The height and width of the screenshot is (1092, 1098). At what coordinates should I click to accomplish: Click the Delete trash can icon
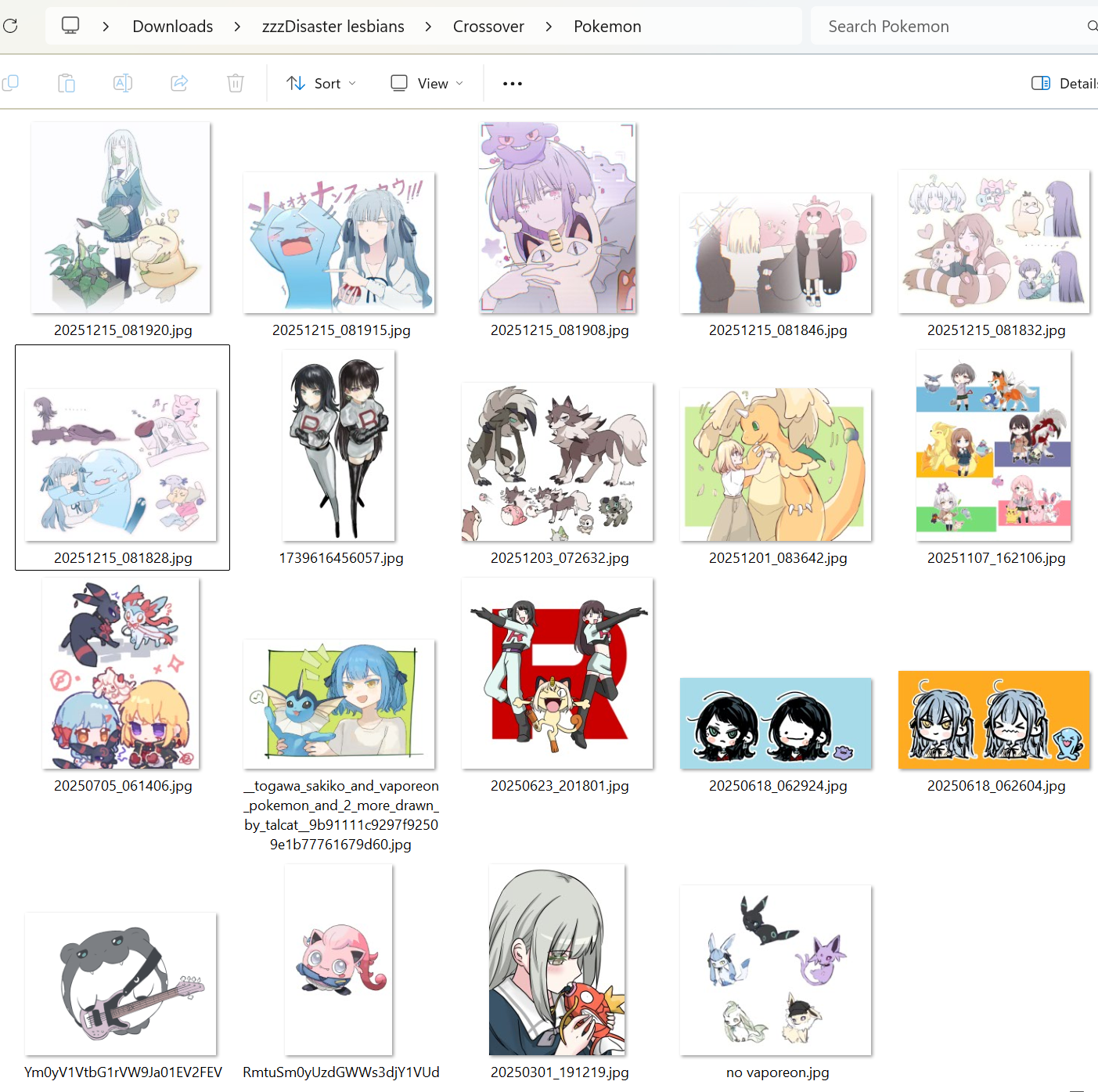(236, 83)
